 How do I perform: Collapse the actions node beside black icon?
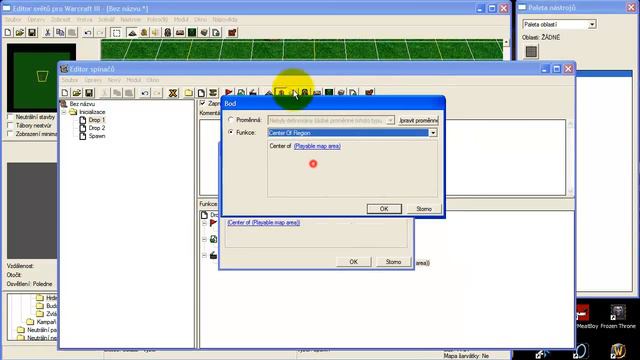click(x=204, y=256)
